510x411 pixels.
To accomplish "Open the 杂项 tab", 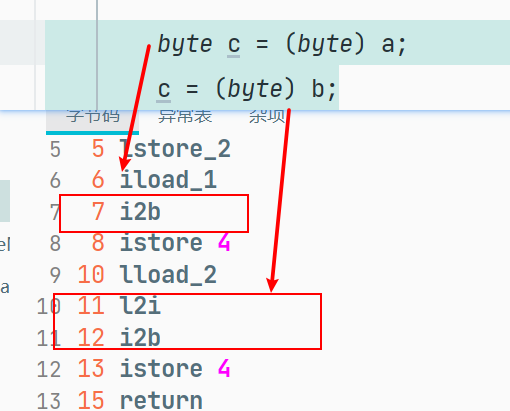I will pyautogui.click(x=267, y=117).
